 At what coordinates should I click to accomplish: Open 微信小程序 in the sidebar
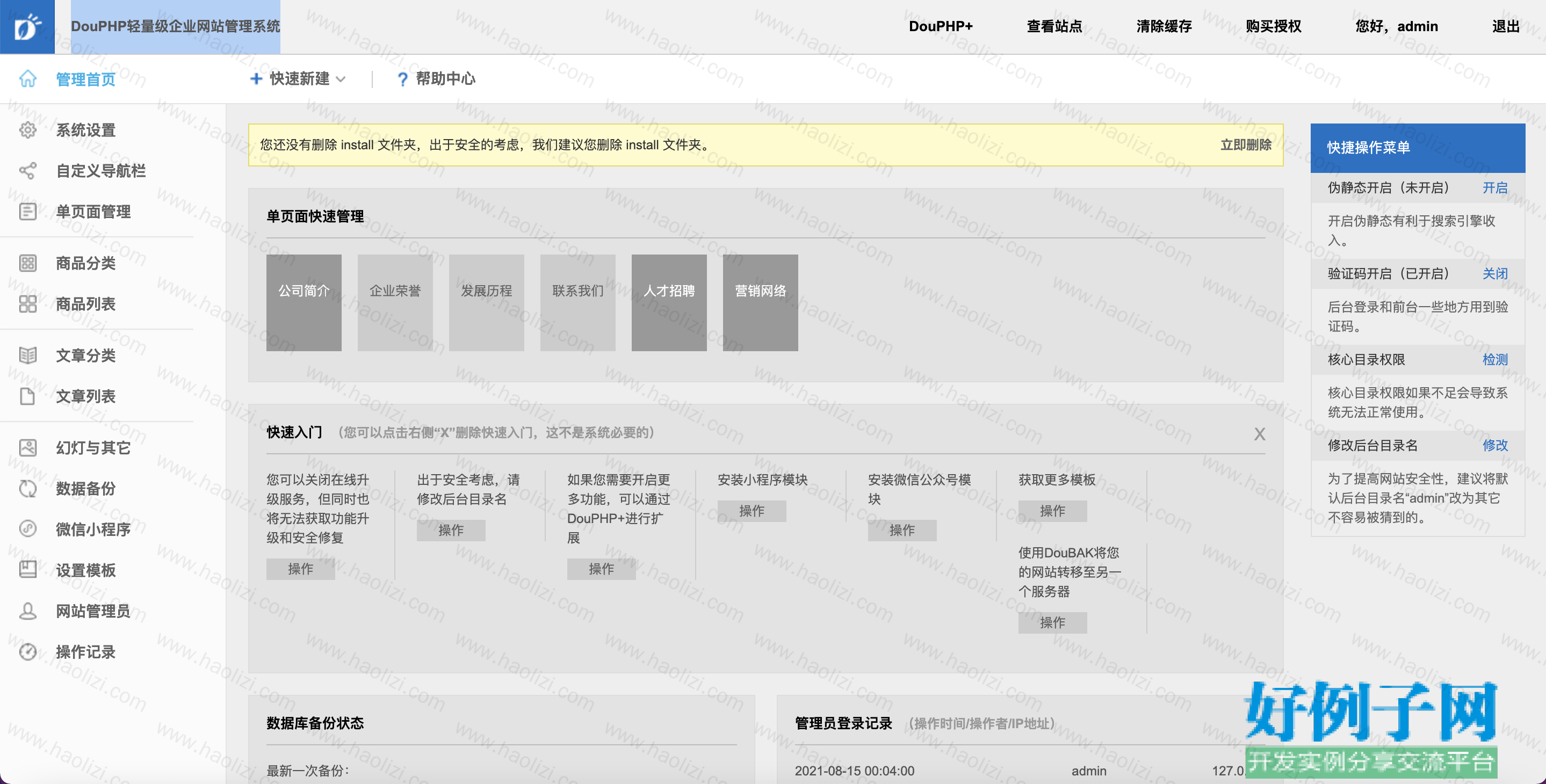93,529
